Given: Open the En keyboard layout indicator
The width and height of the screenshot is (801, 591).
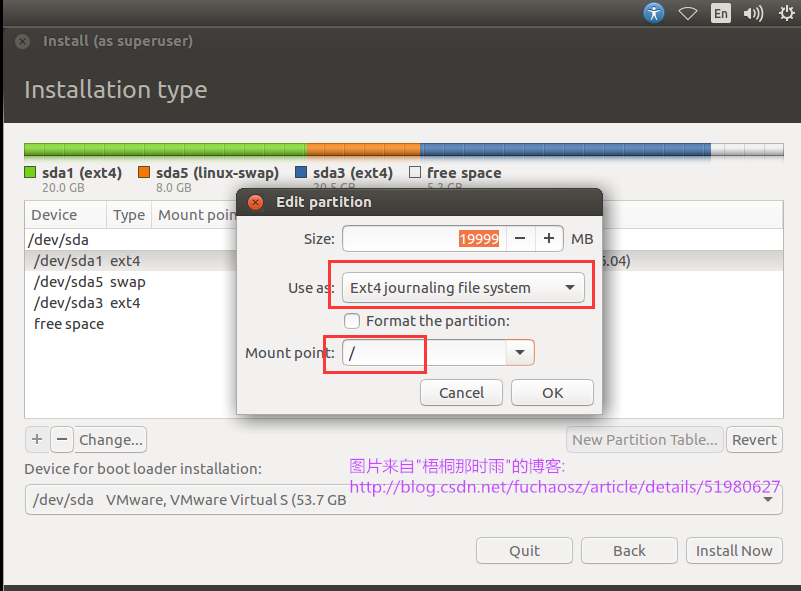Looking at the screenshot, I should click(720, 13).
